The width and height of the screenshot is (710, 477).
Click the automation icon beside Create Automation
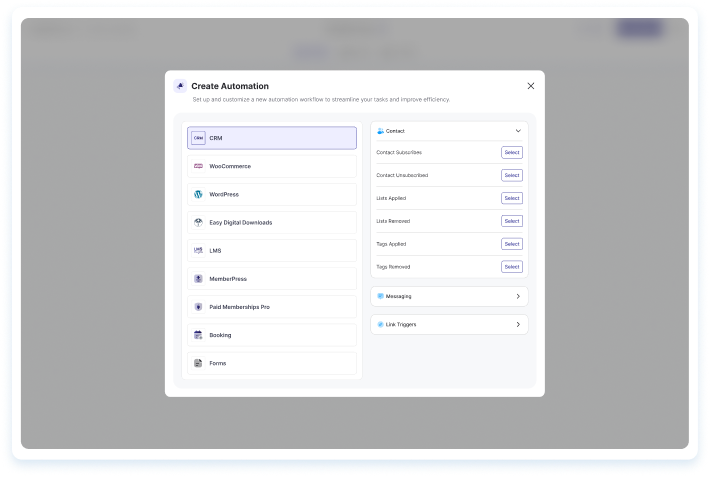click(x=180, y=86)
